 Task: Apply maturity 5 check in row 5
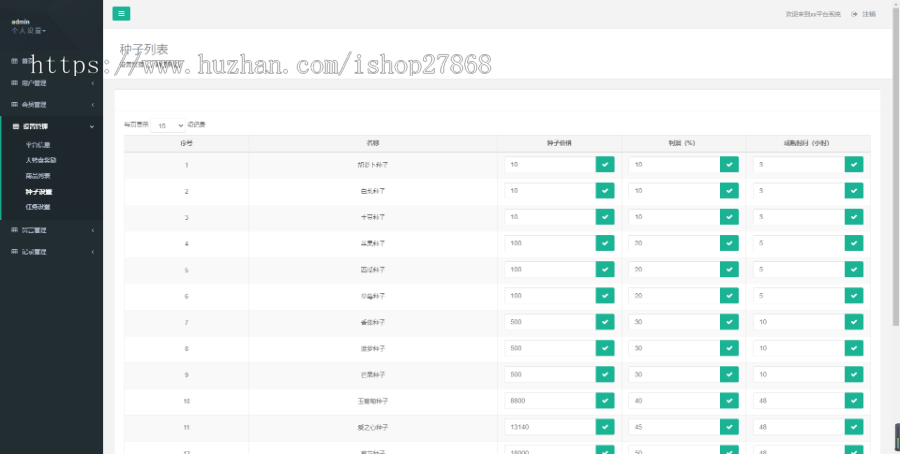click(854, 269)
